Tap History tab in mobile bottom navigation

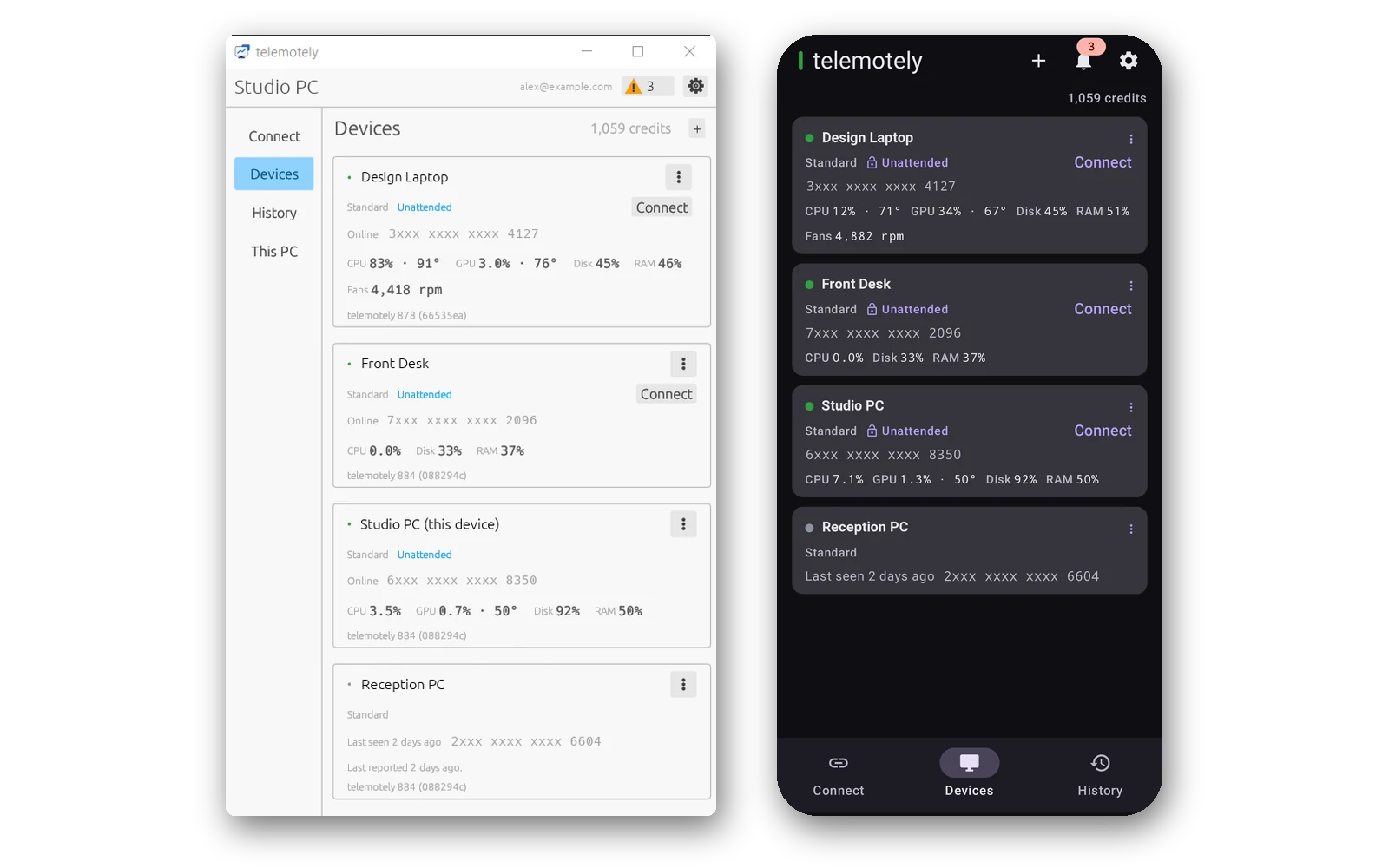click(x=1100, y=775)
